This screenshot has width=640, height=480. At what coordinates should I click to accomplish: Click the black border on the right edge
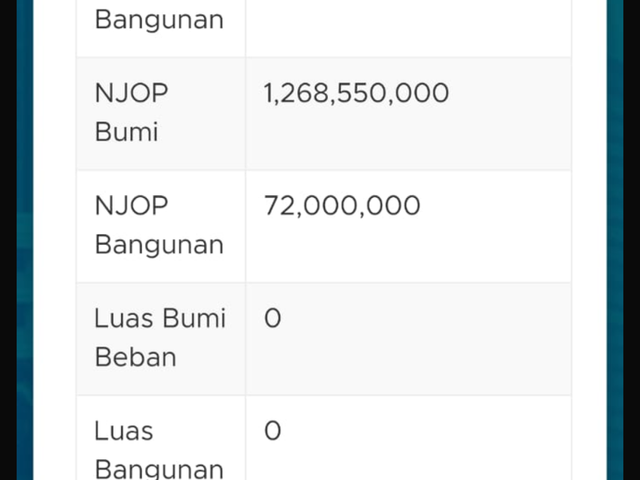click(631, 240)
